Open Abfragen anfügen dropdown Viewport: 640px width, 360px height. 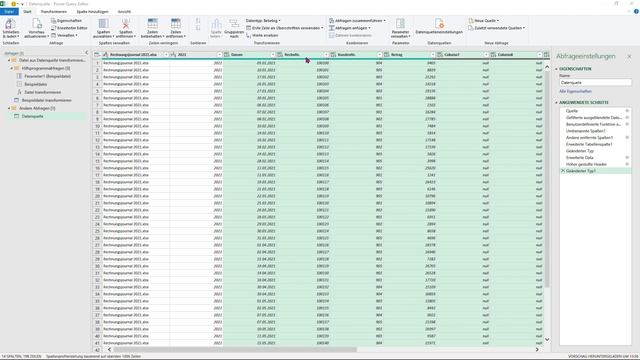tap(350, 28)
